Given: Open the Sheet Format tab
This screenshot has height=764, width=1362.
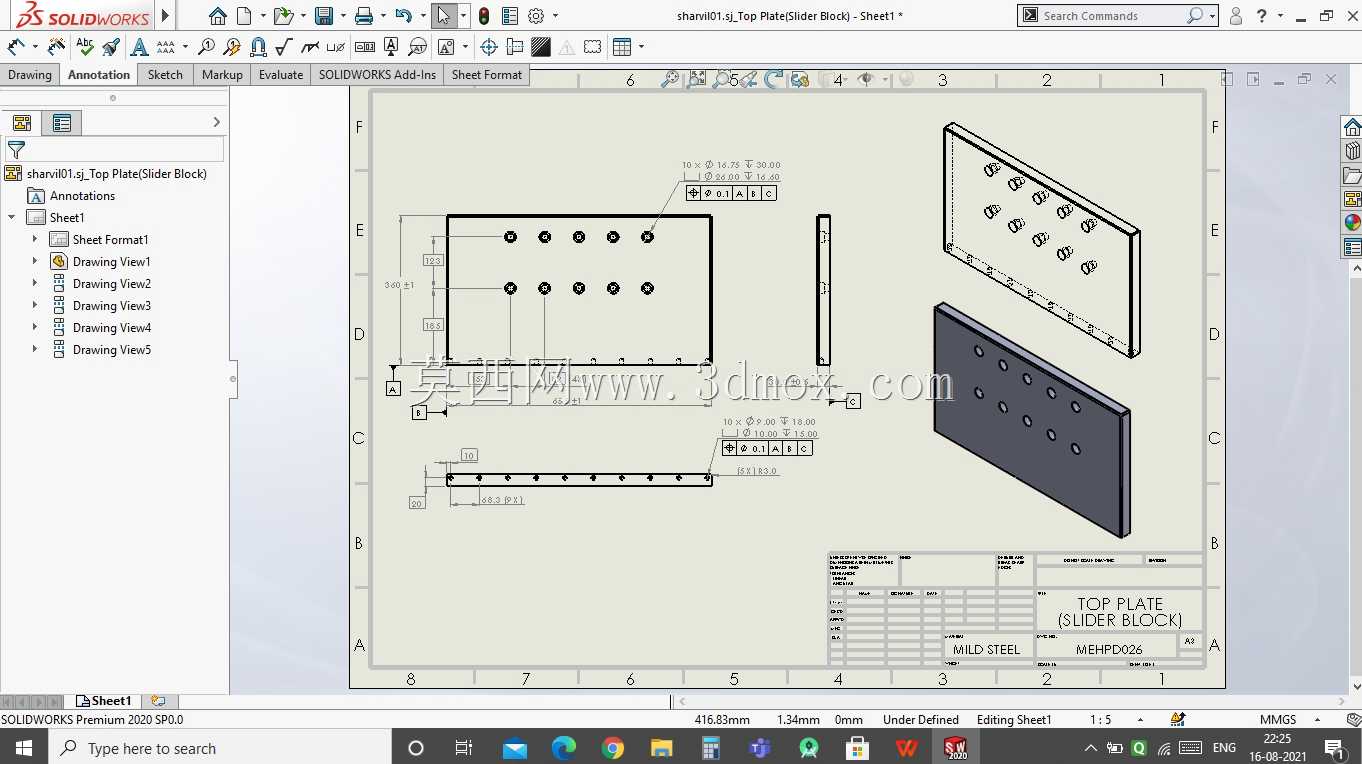Looking at the screenshot, I should coord(487,75).
